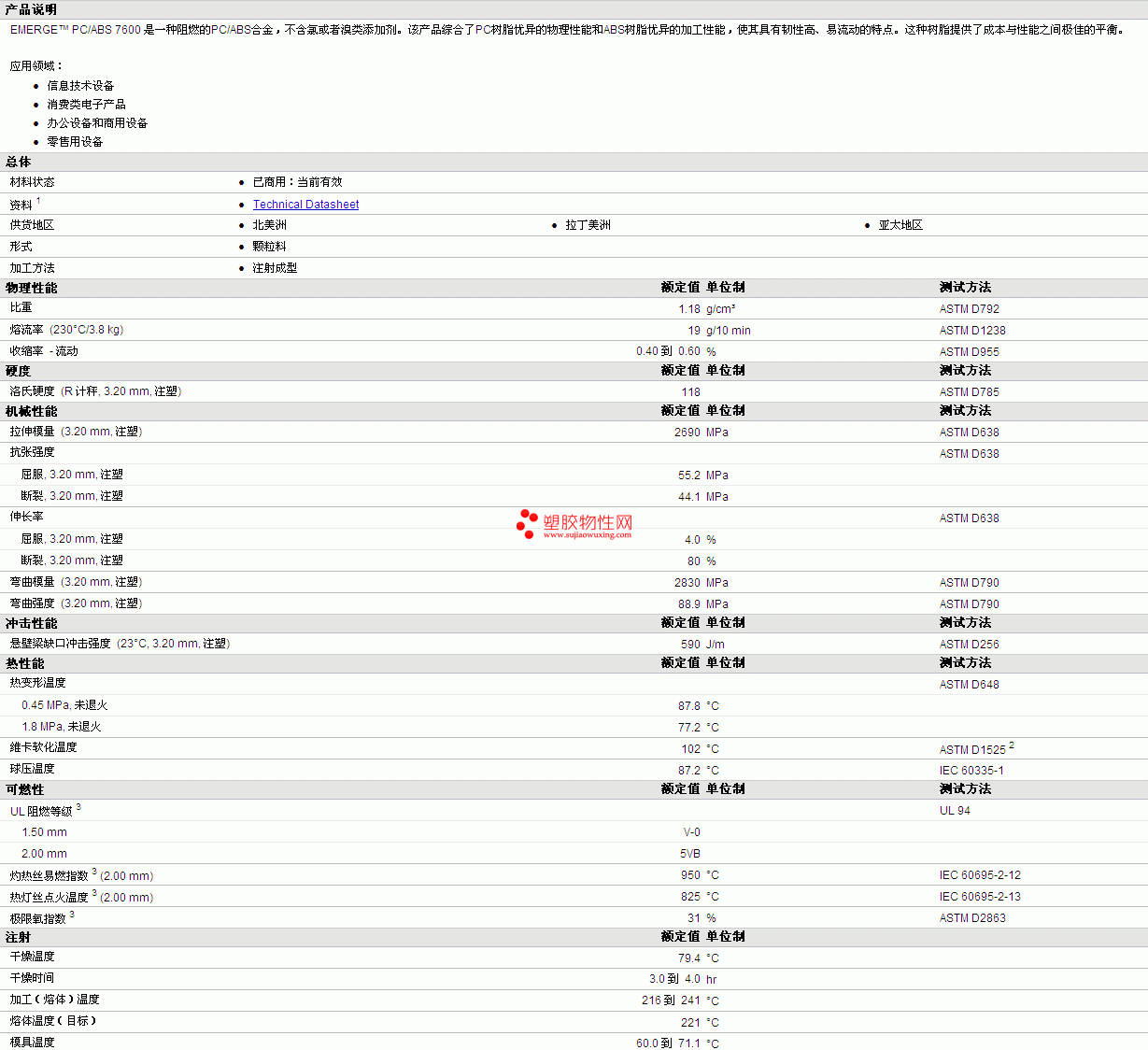Click the 'ASTM D785' test method
This screenshot has width=1148, height=1050.
pyautogui.click(x=970, y=392)
